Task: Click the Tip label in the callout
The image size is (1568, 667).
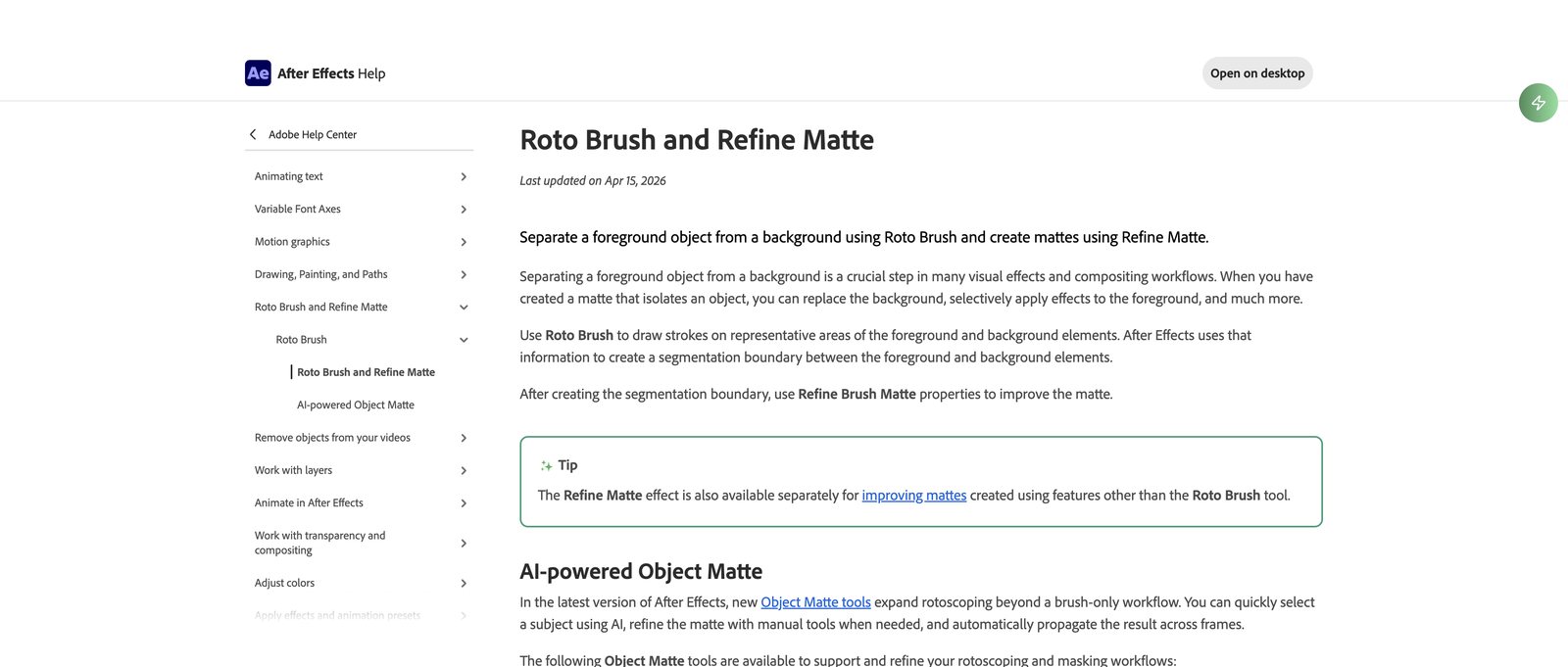Action: click(567, 465)
